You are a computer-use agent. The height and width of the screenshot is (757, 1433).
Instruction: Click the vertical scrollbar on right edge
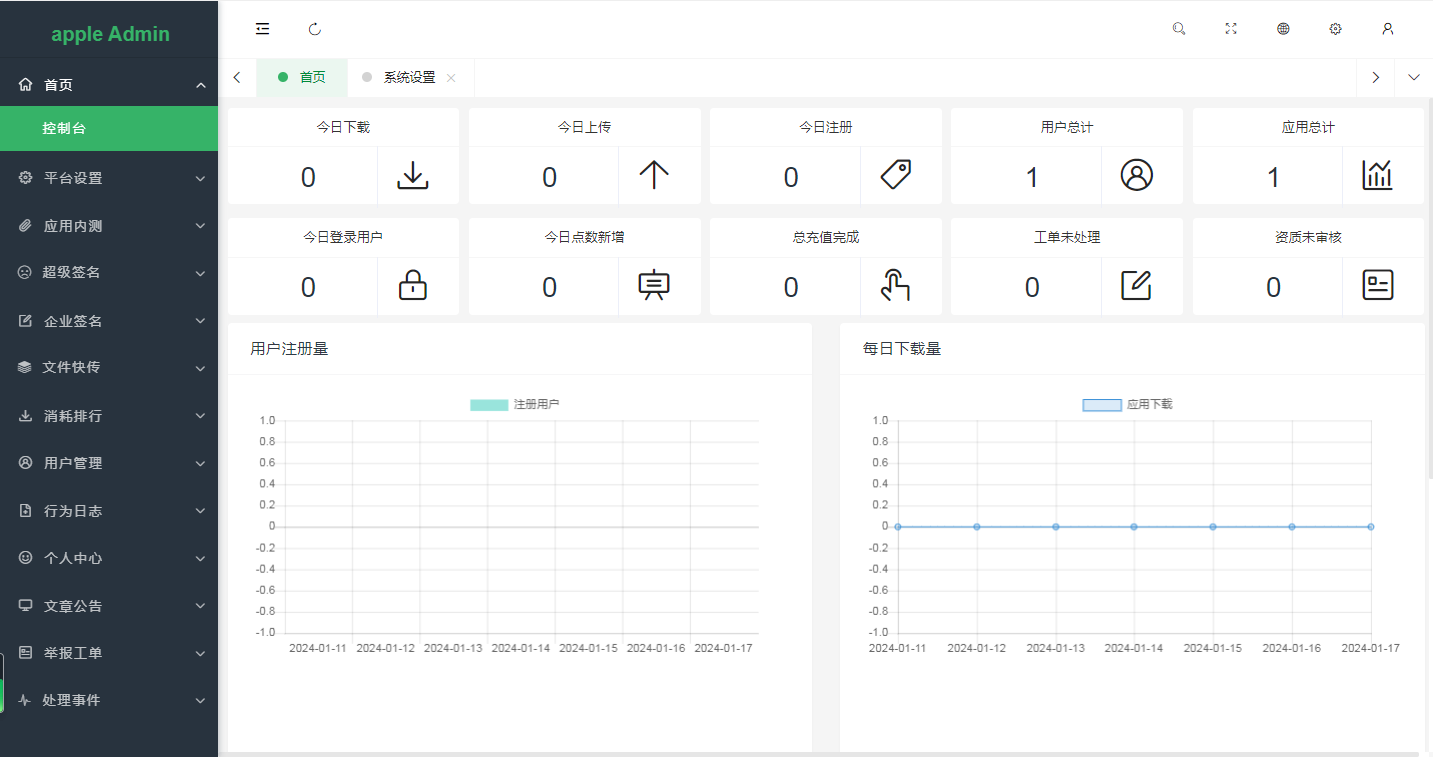coord(1430,290)
